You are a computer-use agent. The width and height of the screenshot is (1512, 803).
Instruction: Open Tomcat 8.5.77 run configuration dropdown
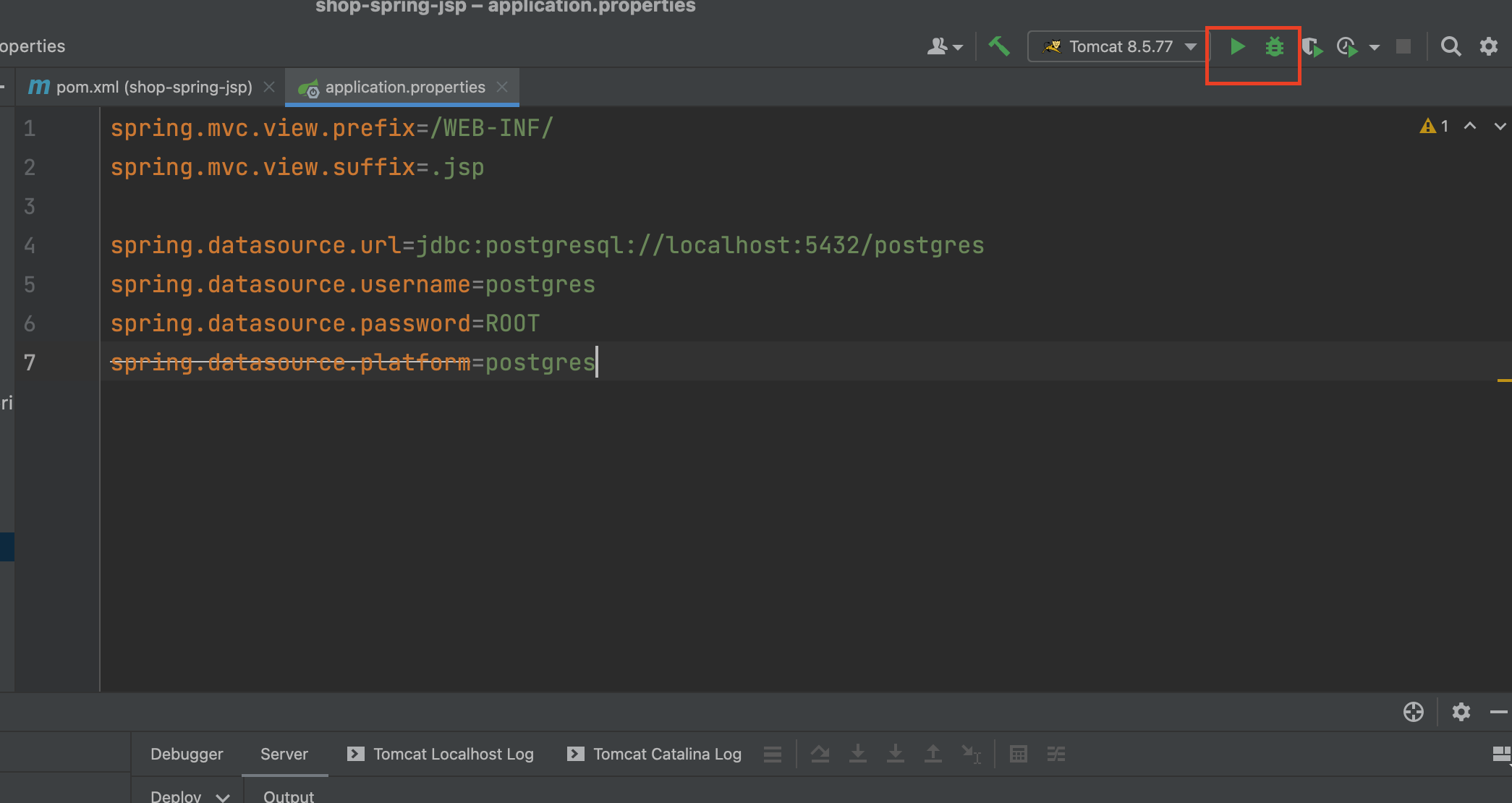pyautogui.click(x=1118, y=47)
